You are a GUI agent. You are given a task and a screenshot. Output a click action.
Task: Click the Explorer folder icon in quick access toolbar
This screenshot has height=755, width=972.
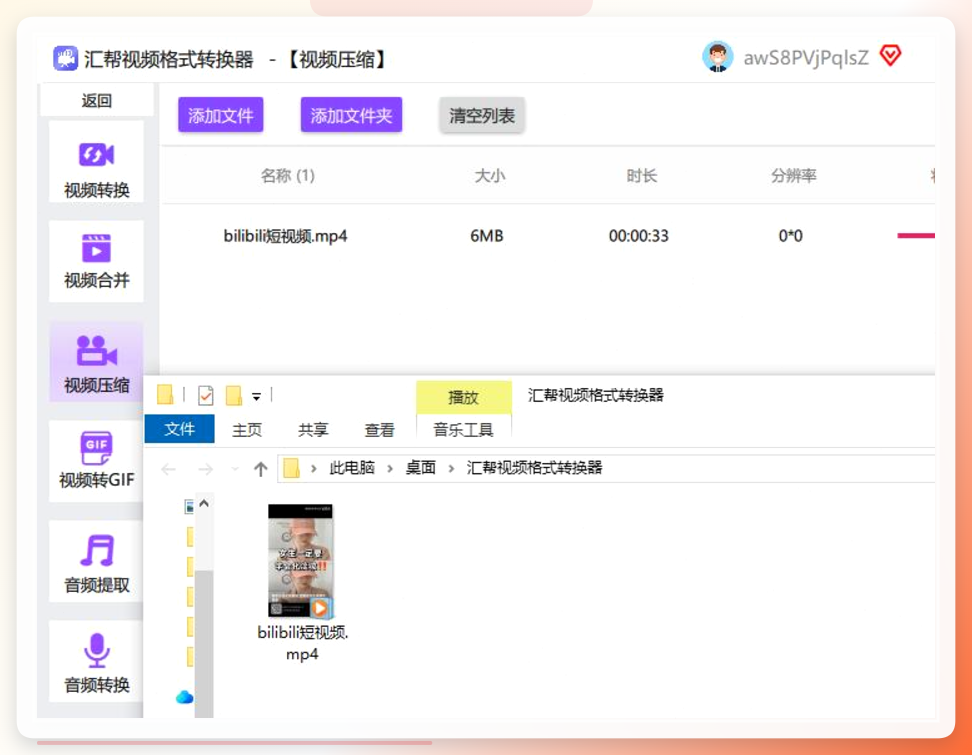[165, 394]
